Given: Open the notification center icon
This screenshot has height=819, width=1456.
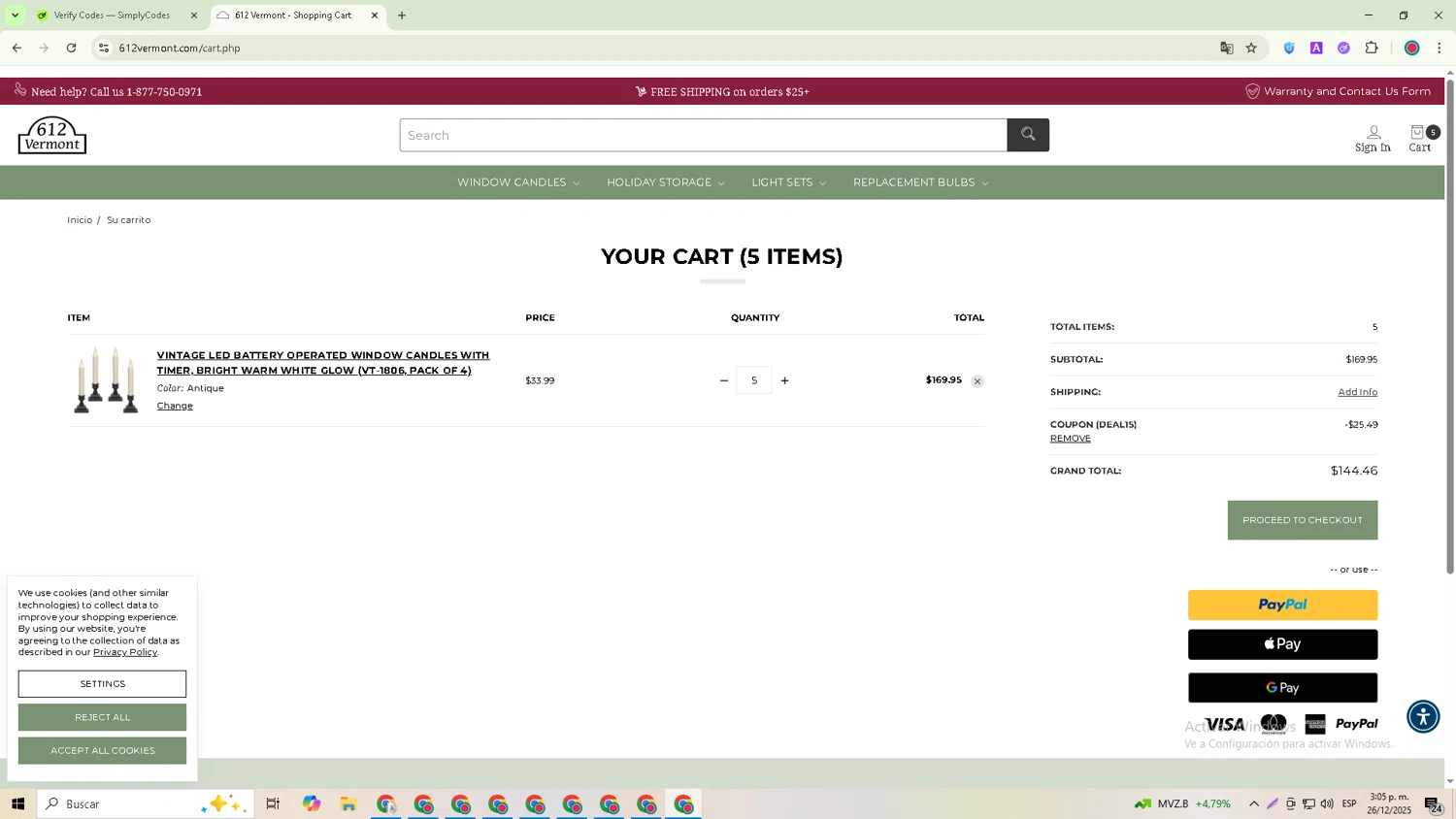Looking at the screenshot, I should point(1433,804).
